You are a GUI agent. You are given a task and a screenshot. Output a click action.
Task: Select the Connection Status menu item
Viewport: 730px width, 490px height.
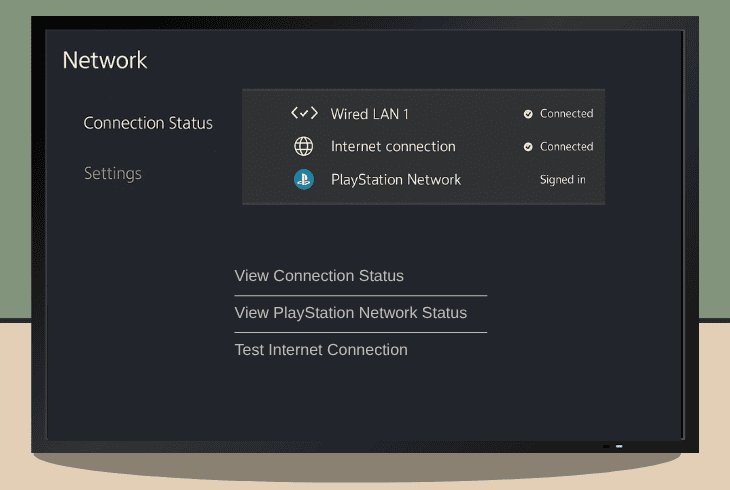pyautogui.click(x=148, y=123)
